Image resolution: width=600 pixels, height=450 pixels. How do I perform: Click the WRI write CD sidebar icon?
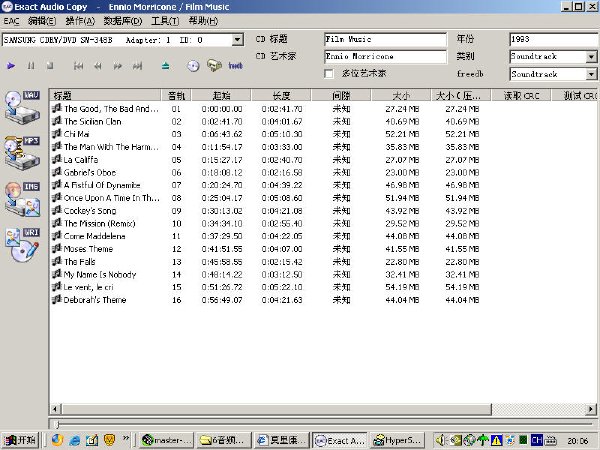point(22,245)
